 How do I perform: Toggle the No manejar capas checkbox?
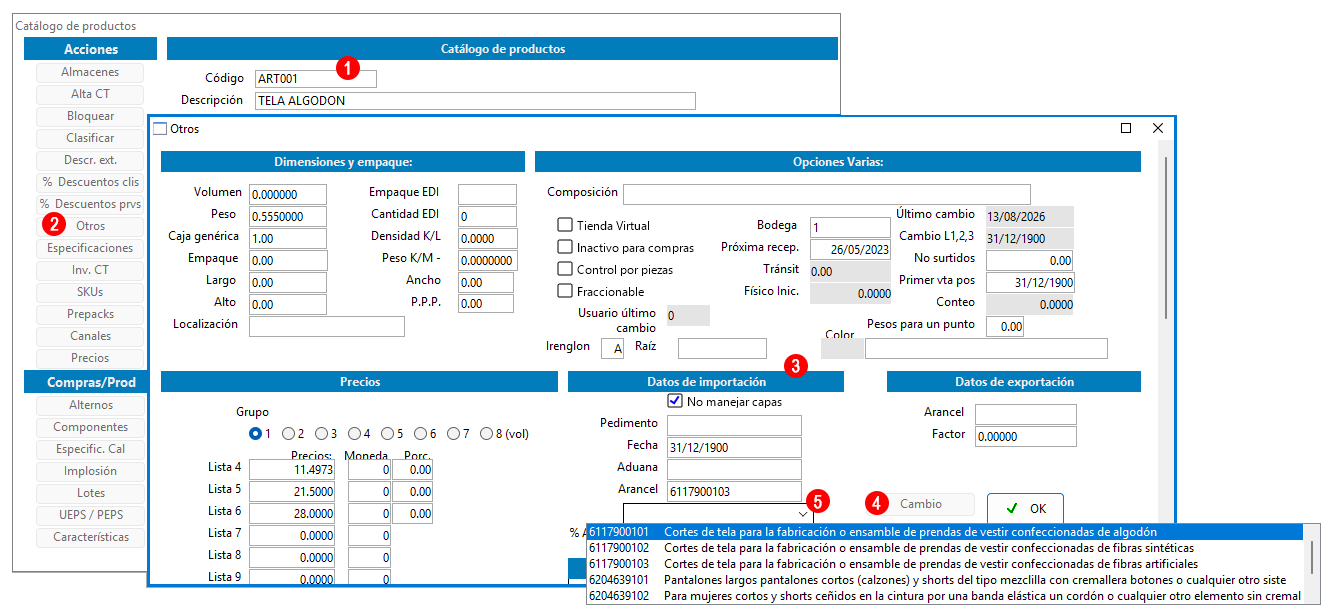(675, 401)
